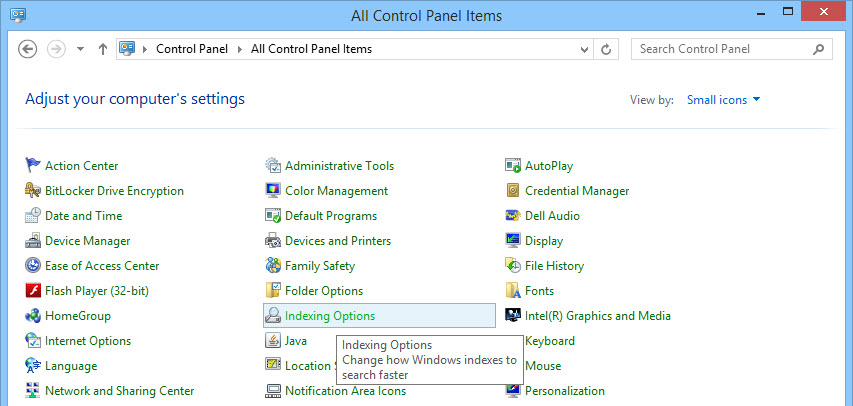Click the AutoPlay icon
Image resolution: width=853 pixels, height=406 pixels.
point(513,165)
